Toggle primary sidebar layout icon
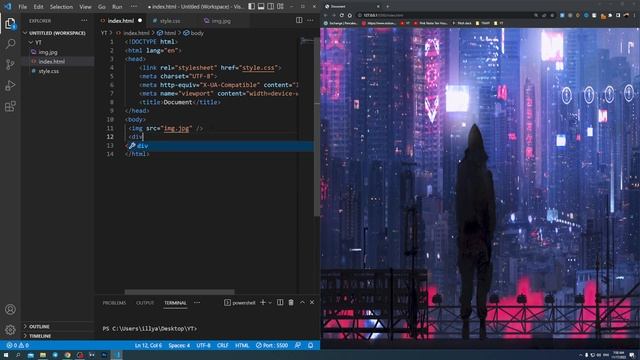 pos(251,7)
